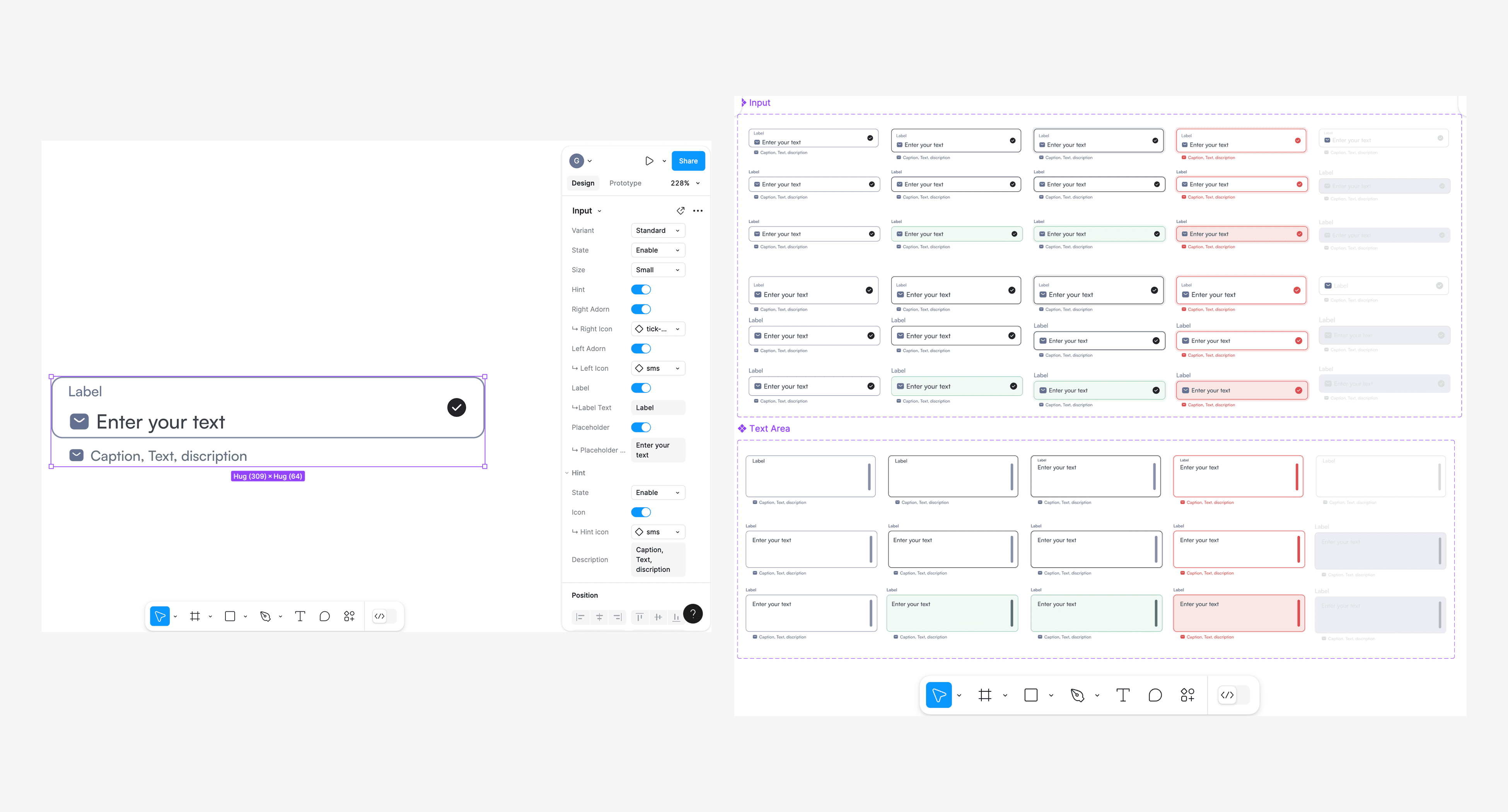Toggle Dev Mode in large toolbar
Image resolution: width=1508 pixels, height=812 pixels.
click(1228, 695)
